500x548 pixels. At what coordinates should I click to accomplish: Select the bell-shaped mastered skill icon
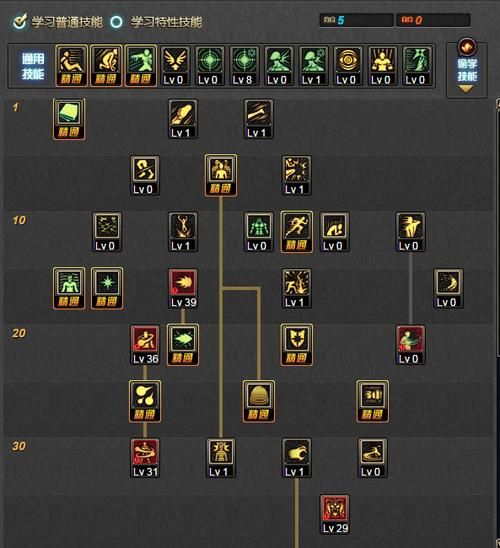pos(259,401)
